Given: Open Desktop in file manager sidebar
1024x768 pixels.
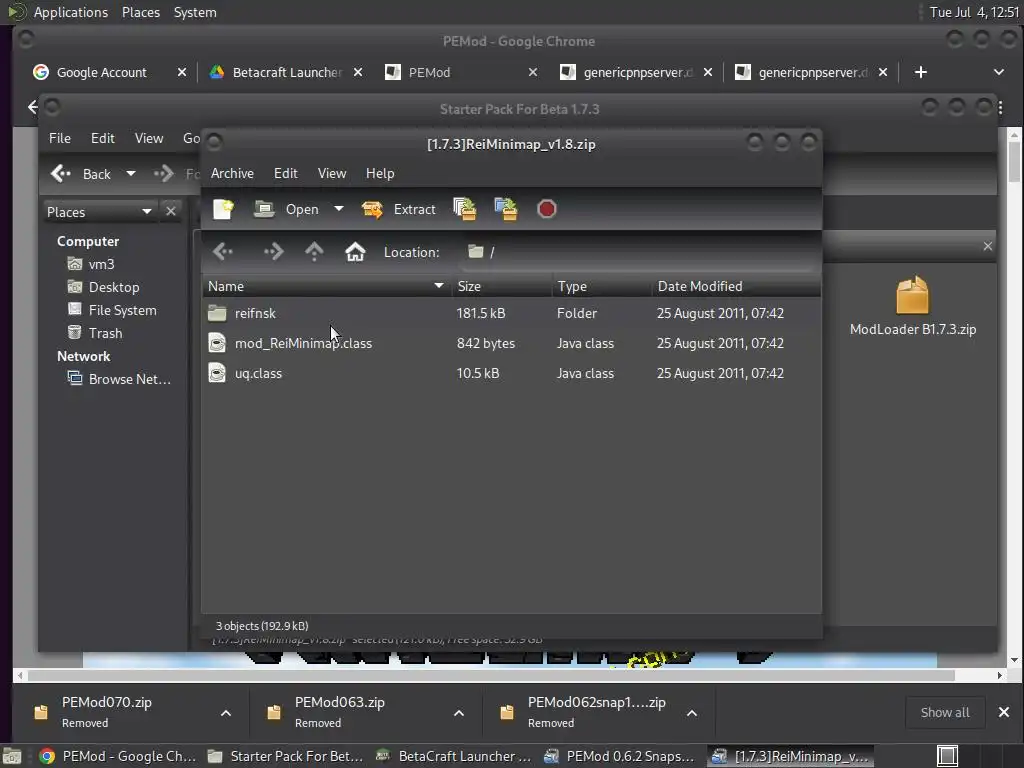Looking at the screenshot, I should [103, 287].
